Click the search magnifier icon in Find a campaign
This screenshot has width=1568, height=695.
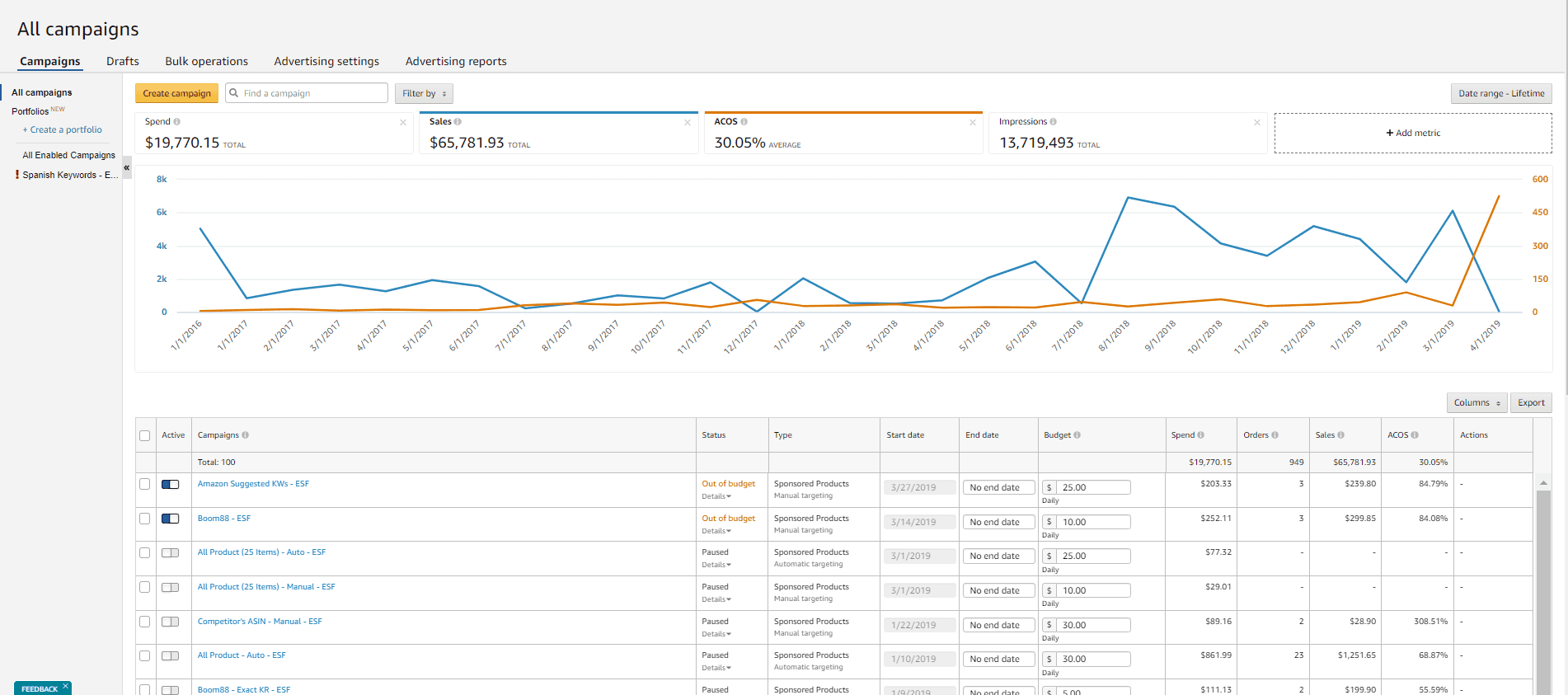234,93
